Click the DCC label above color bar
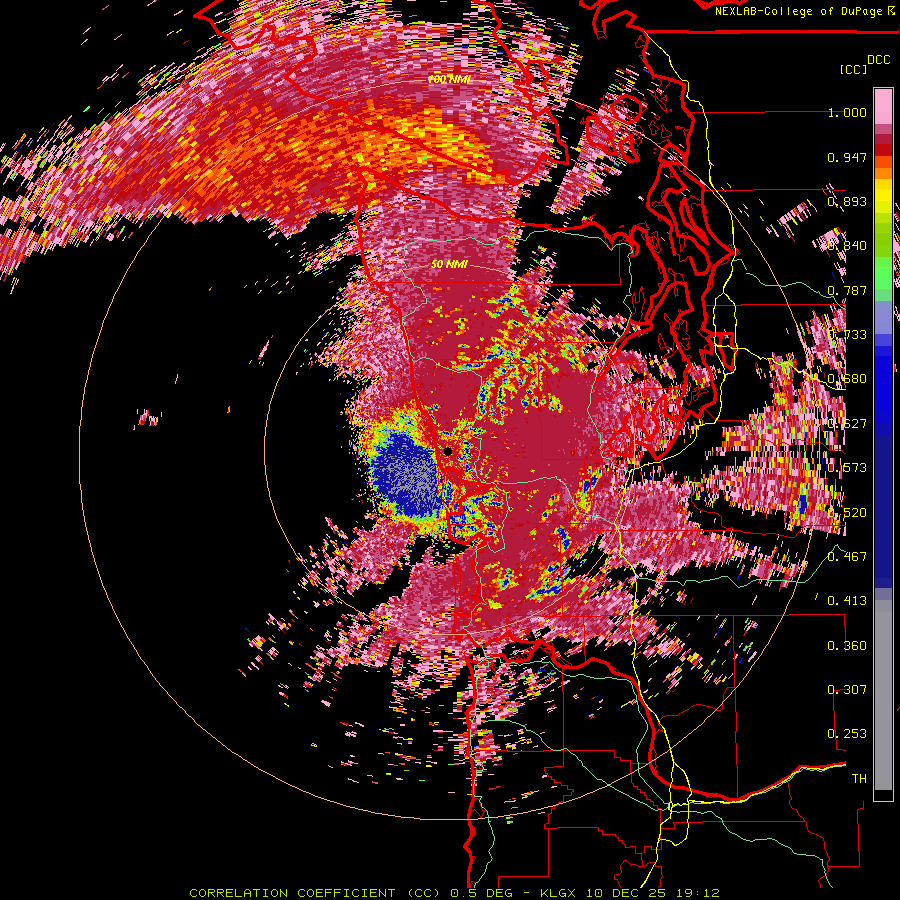Viewport: 900px width, 900px height. (878, 60)
